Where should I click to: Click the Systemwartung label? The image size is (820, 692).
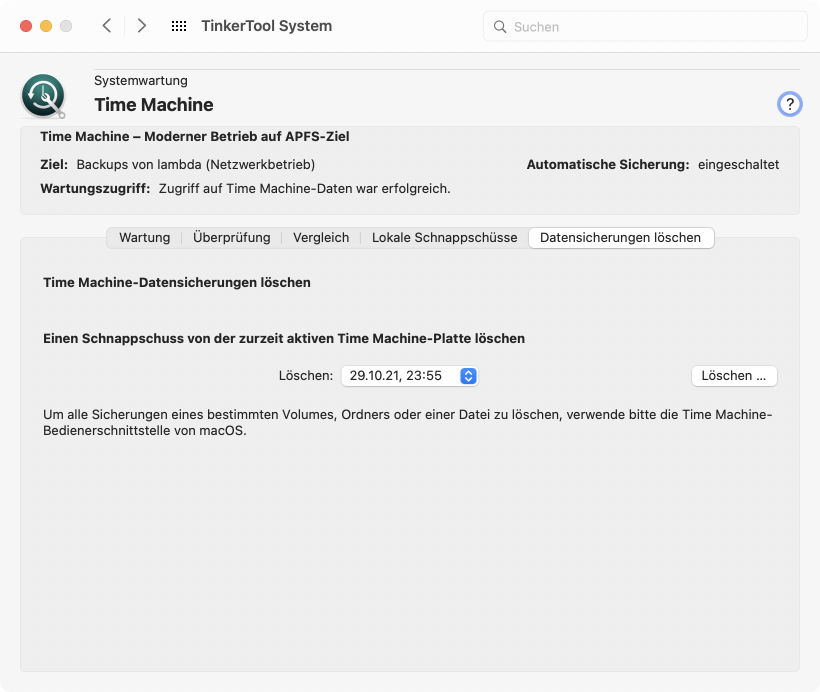pyautogui.click(x=141, y=81)
